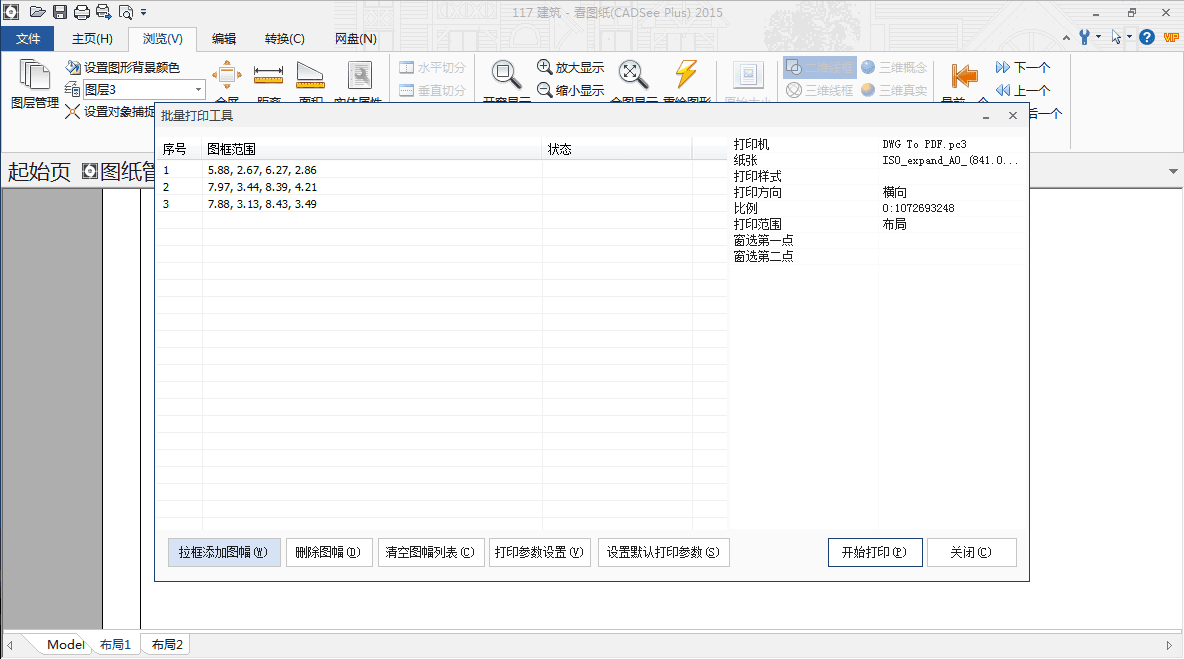This screenshot has height=659, width=1184.
Task: Switch to the 编辑 ribbon tab
Action: [x=224, y=39]
